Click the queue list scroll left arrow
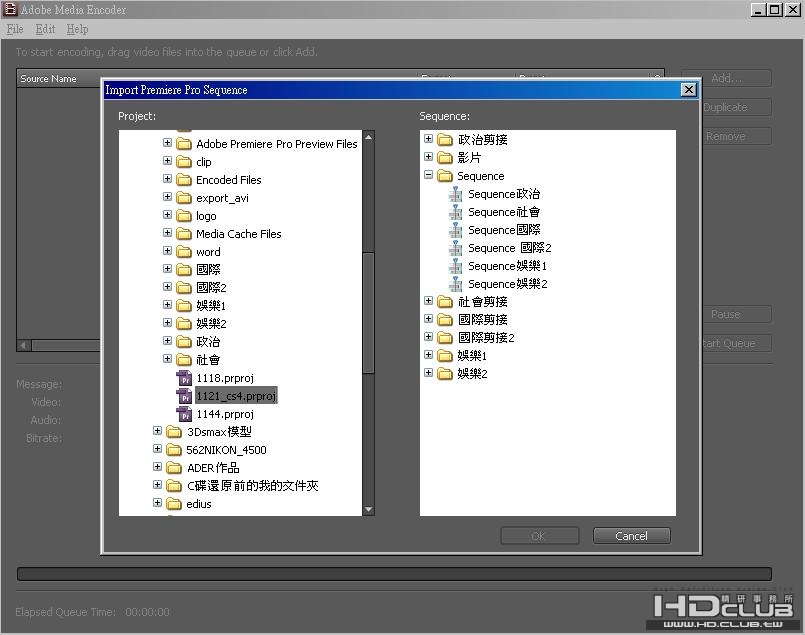The width and height of the screenshot is (805, 635). (x=24, y=345)
